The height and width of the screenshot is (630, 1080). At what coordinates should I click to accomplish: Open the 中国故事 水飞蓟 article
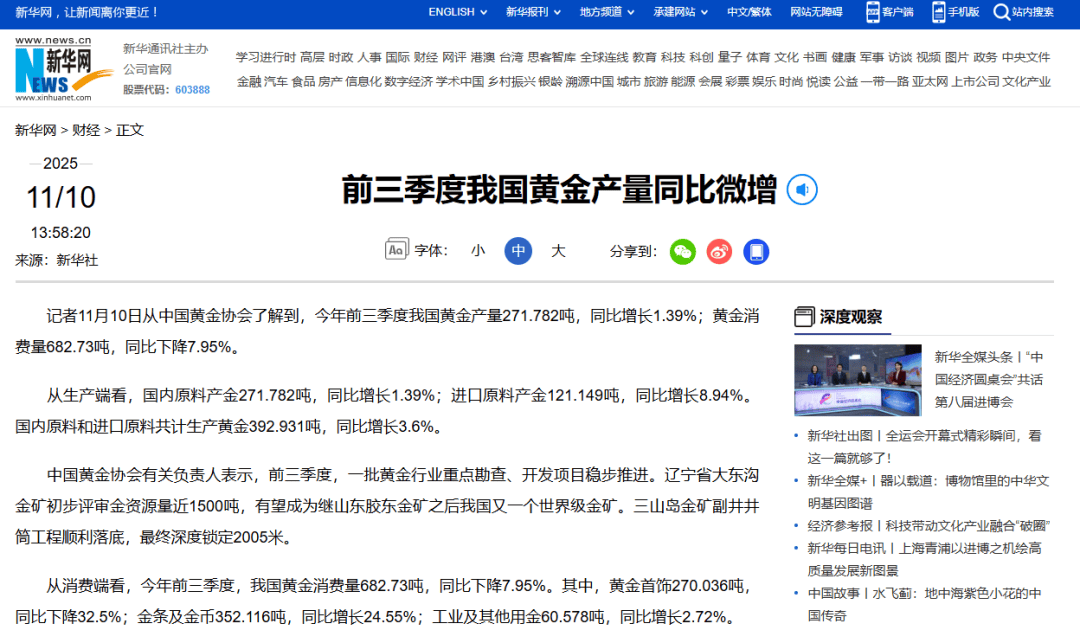pyautogui.click(x=924, y=604)
